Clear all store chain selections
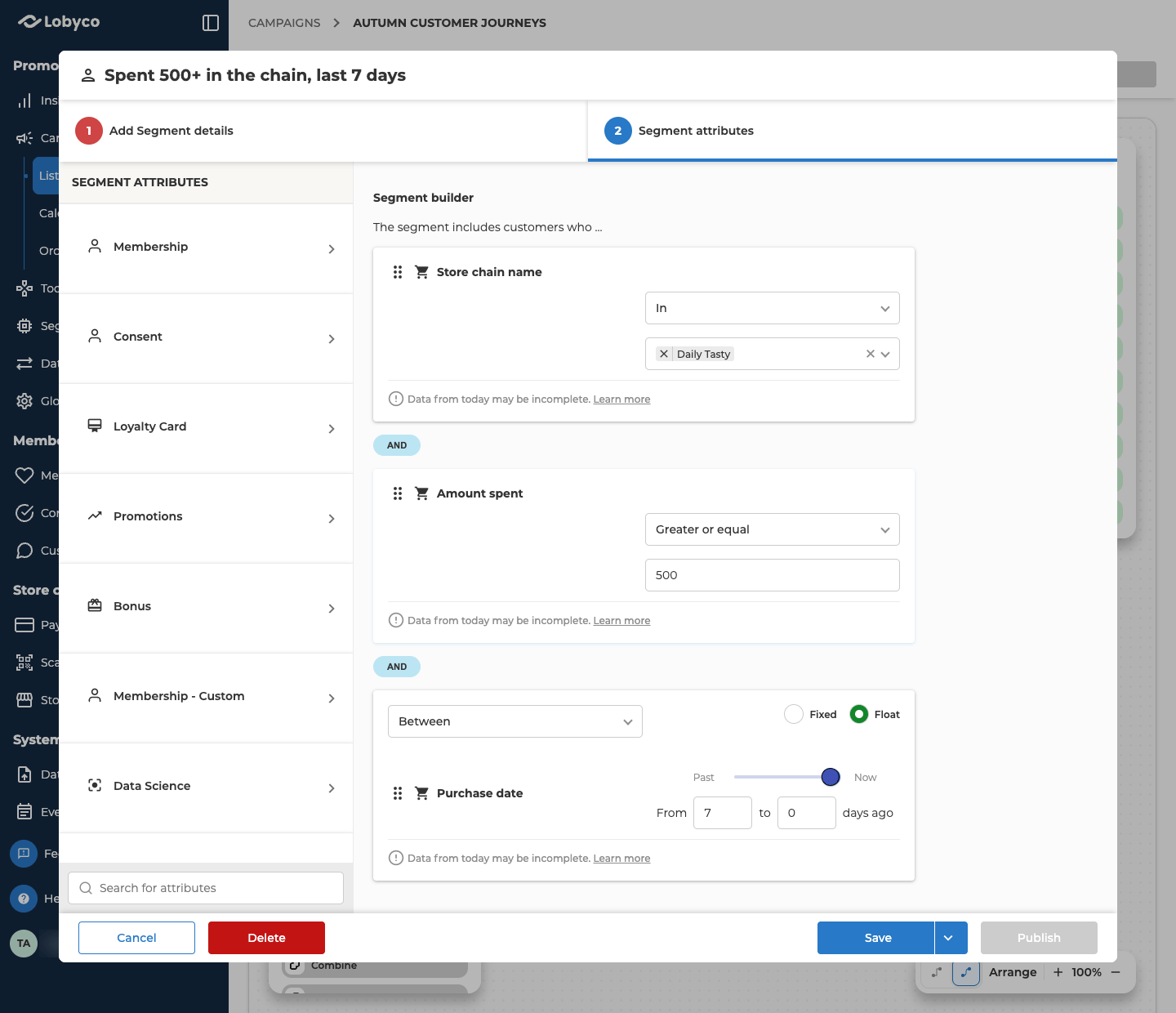This screenshot has height=1013, width=1176. click(871, 354)
